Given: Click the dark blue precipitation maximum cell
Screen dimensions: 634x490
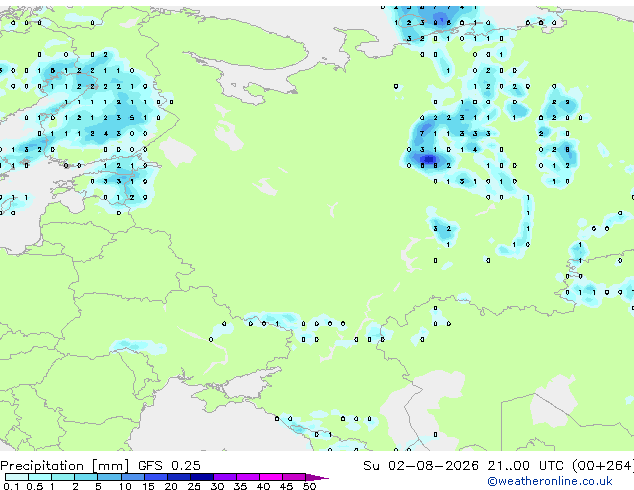Looking at the screenshot, I should [x=428, y=159].
